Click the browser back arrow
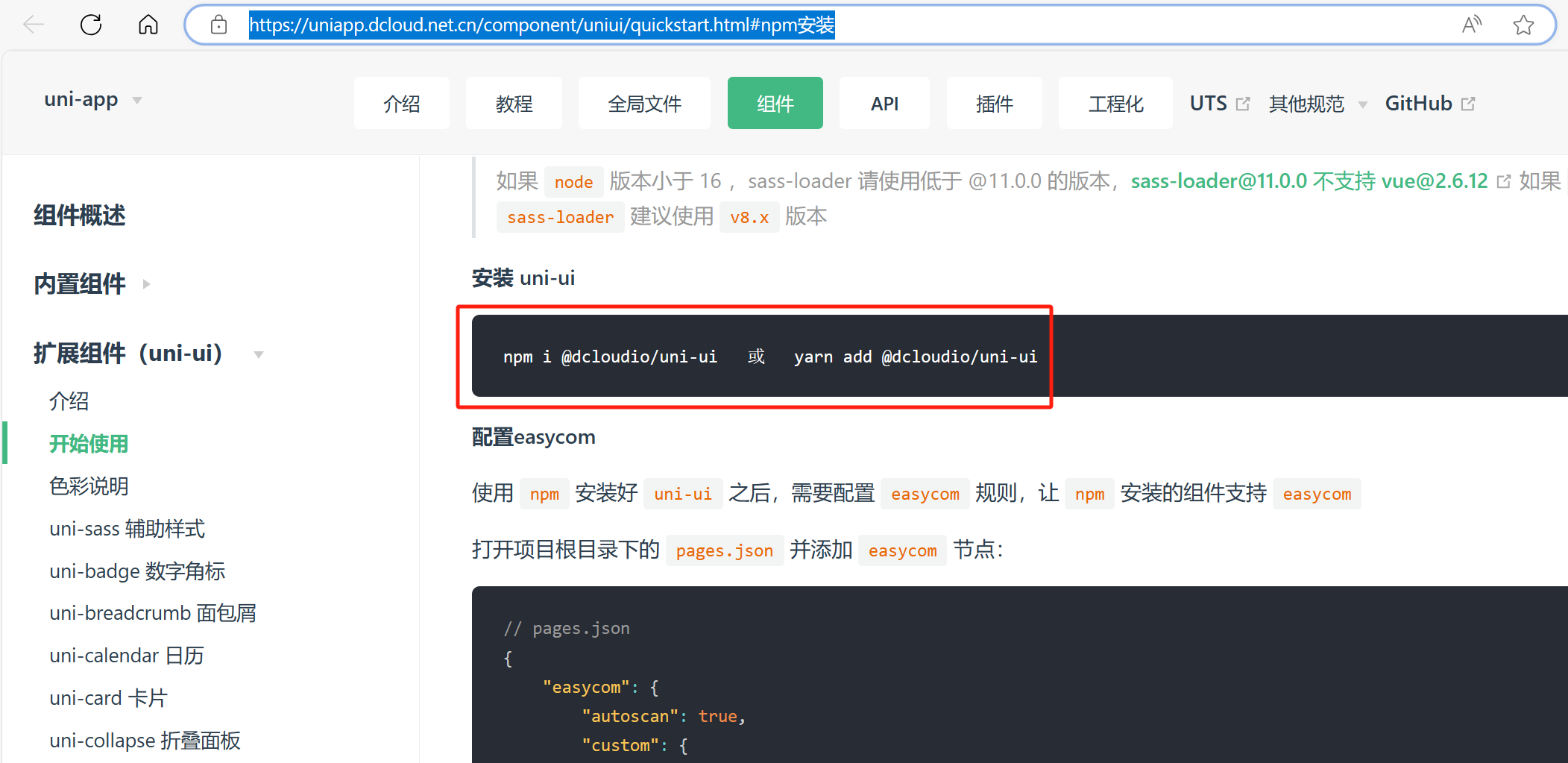 click(34, 25)
